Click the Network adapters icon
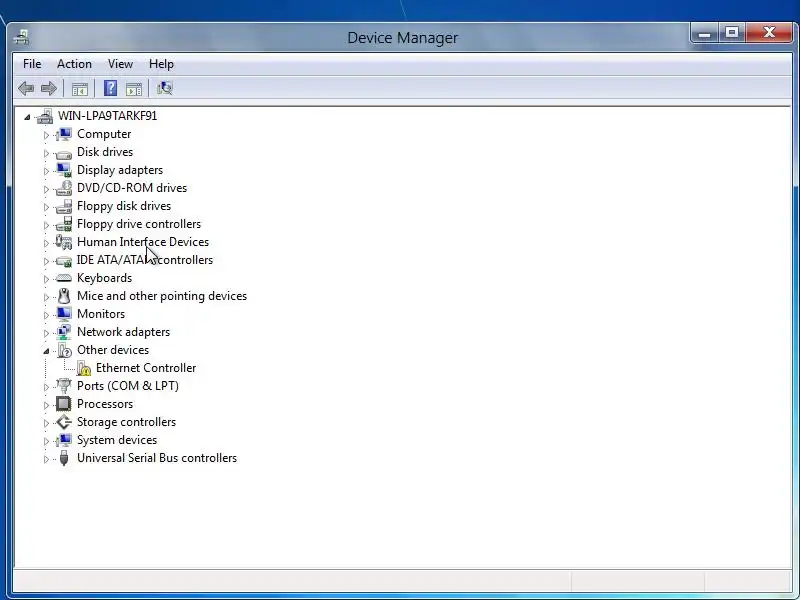This screenshot has width=800, height=600. [64, 332]
